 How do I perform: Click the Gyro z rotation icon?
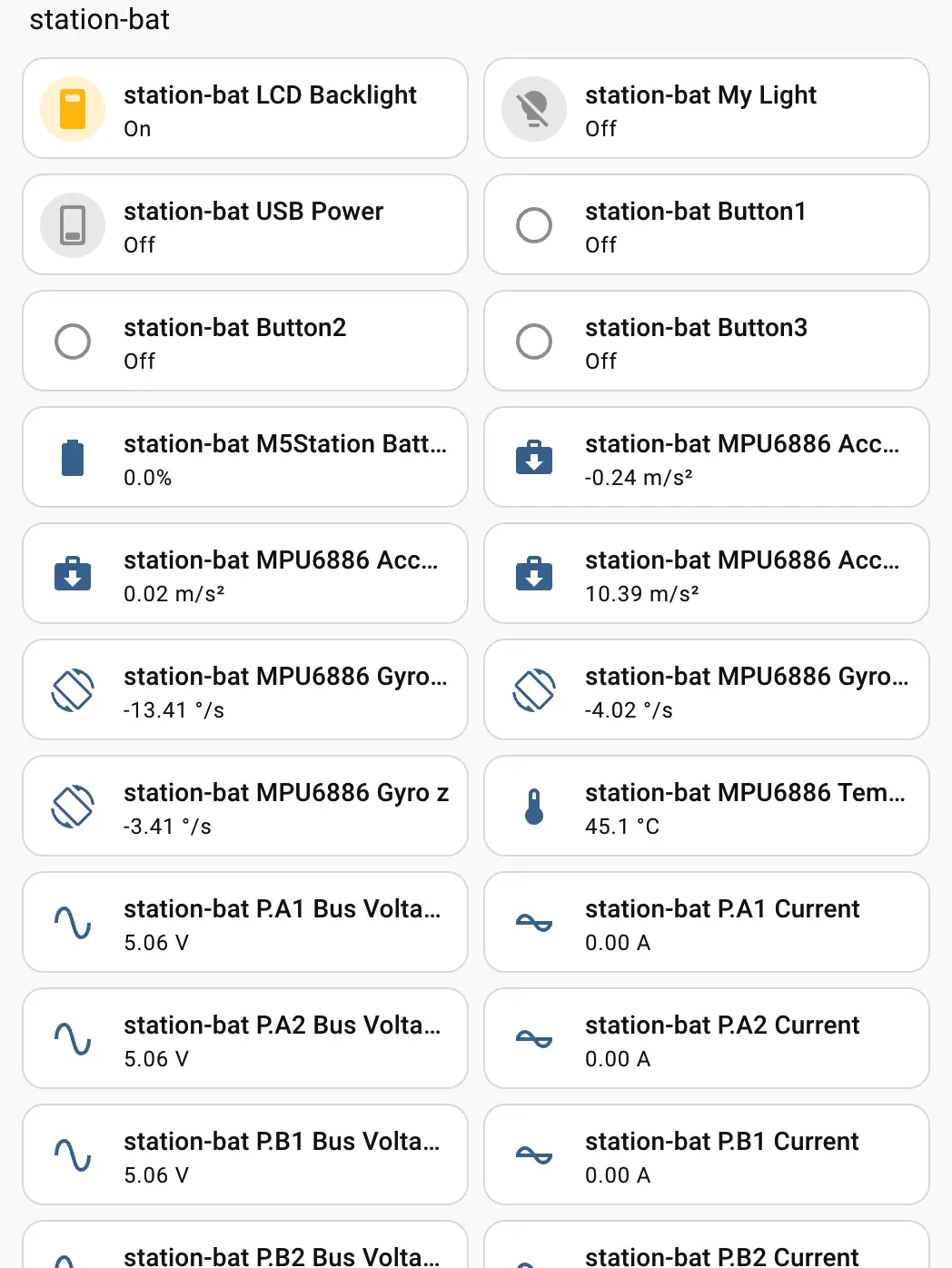(x=73, y=807)
